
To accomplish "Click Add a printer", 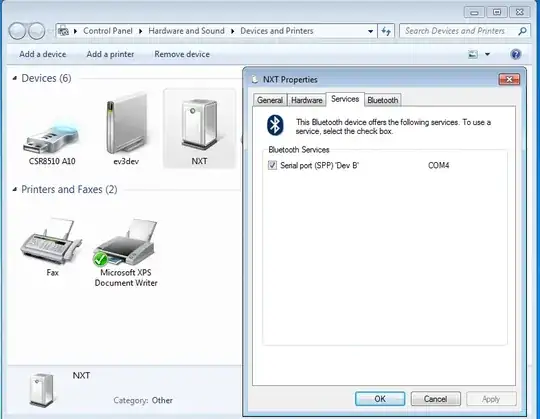I will pos(110,54).
